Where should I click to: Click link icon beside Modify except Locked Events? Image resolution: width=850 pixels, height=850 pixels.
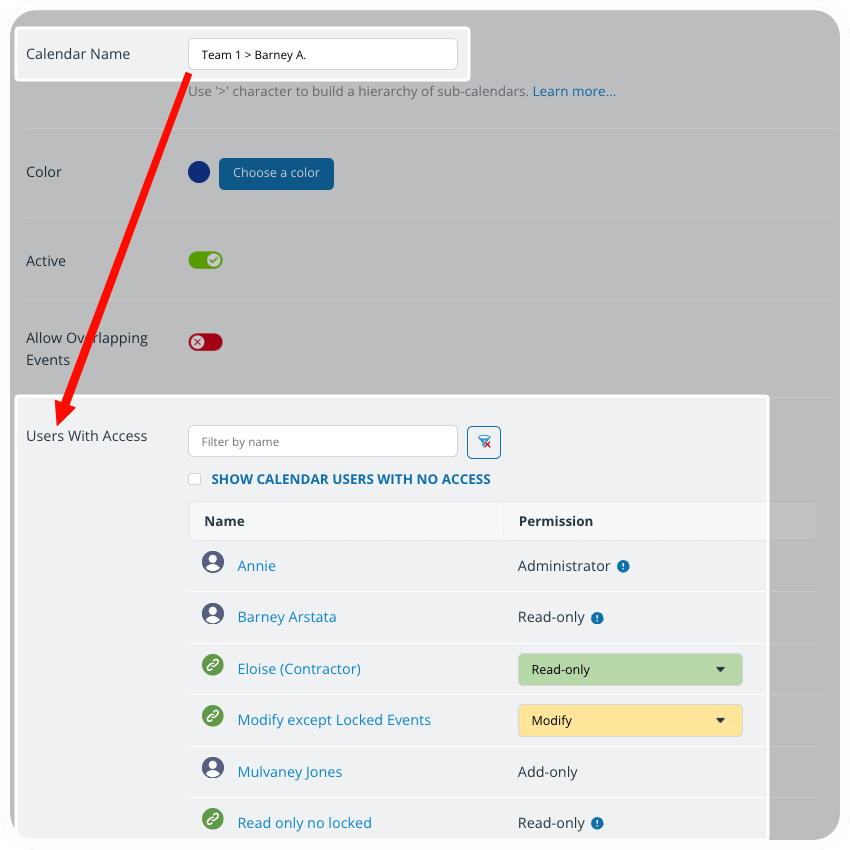coord(213,716)
